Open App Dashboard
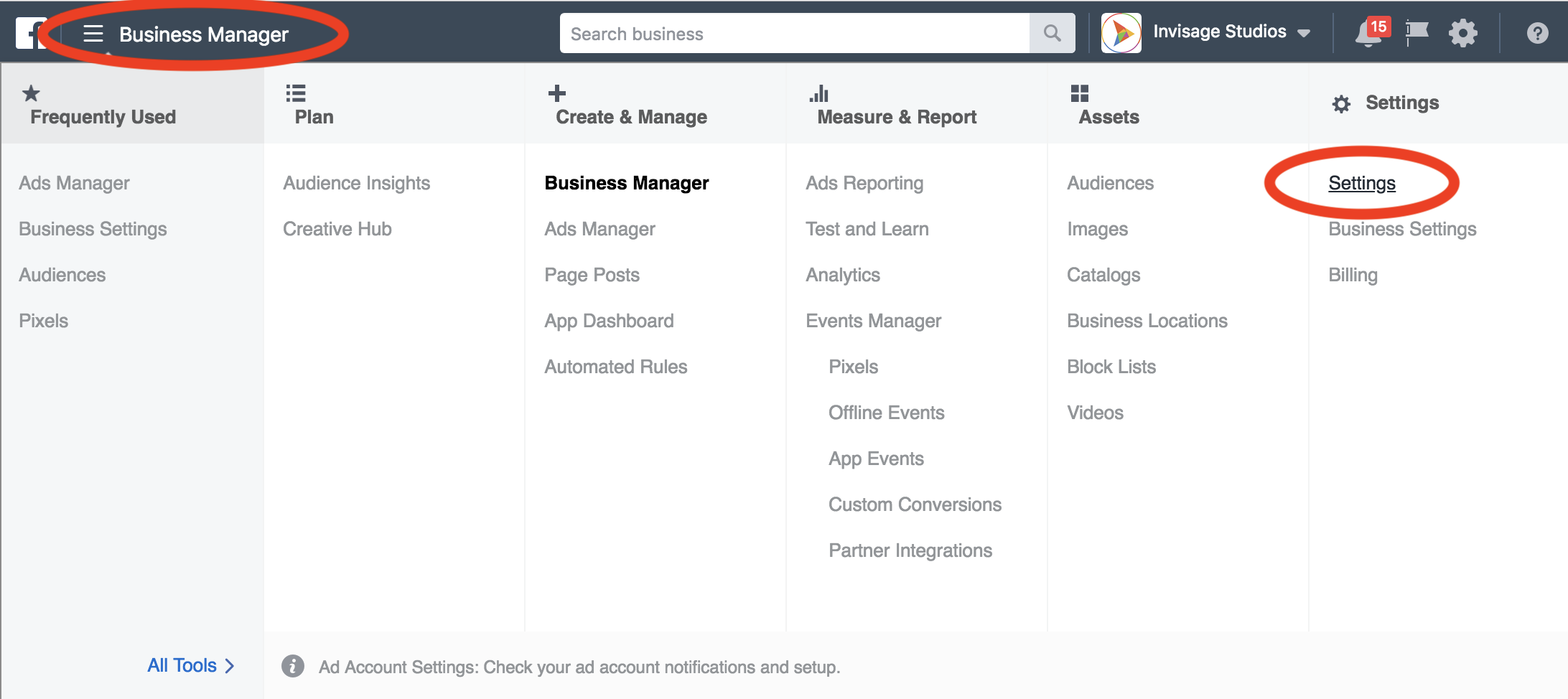 (x=609, y=321)
